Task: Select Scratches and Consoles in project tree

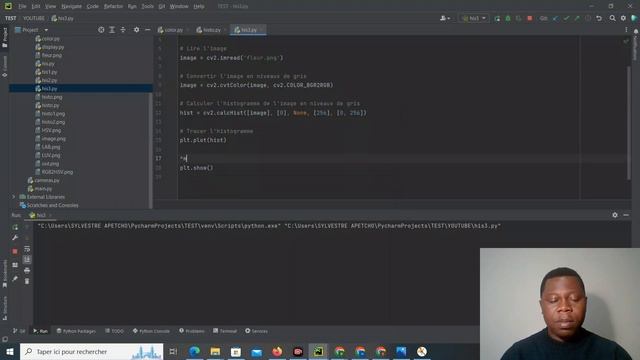Action: coord(49,205)
